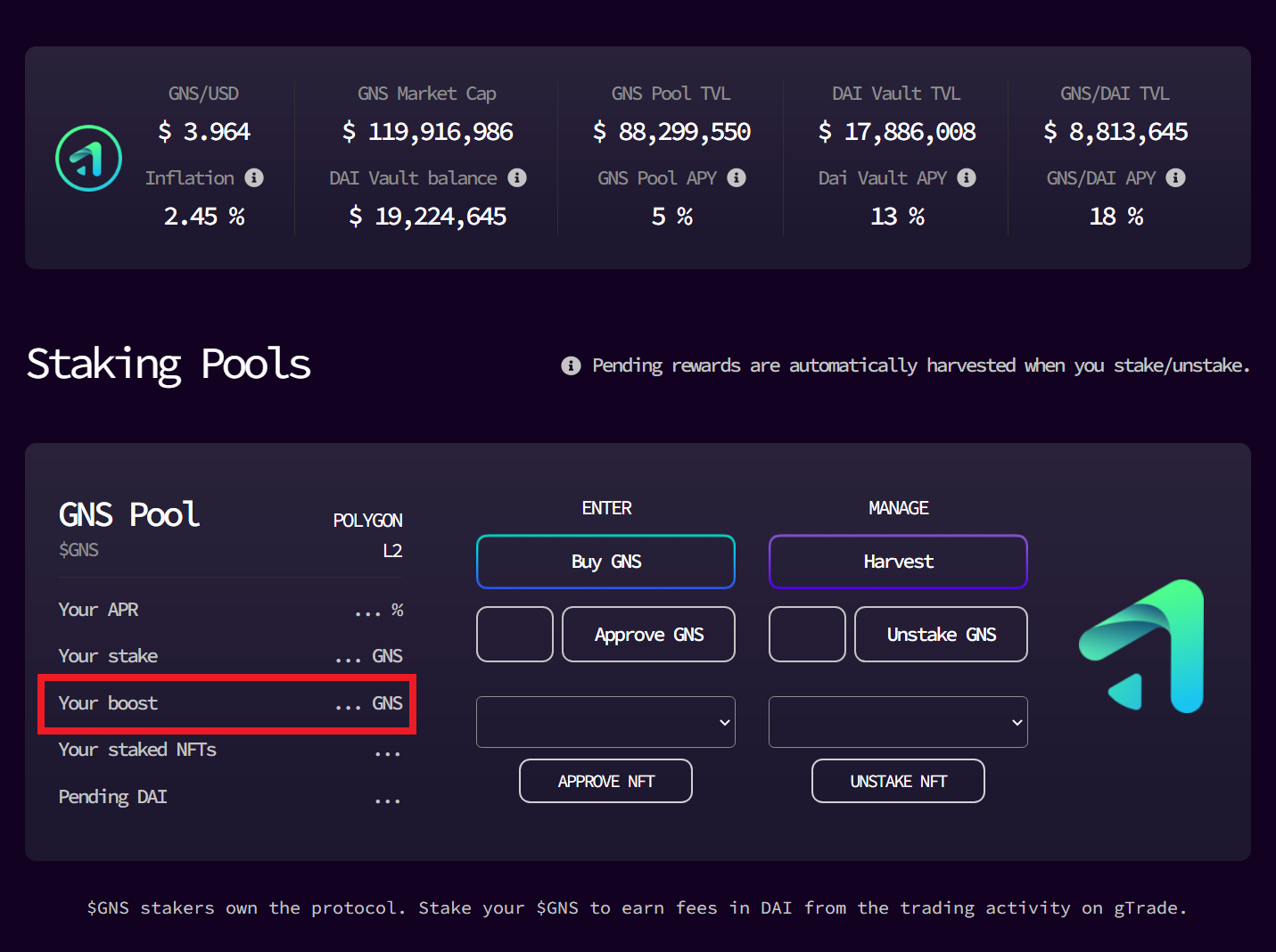Click the $GNS ticker under GNS Pool
Image resolution: width=1276 pixels, height=952 pixels.
78,550
